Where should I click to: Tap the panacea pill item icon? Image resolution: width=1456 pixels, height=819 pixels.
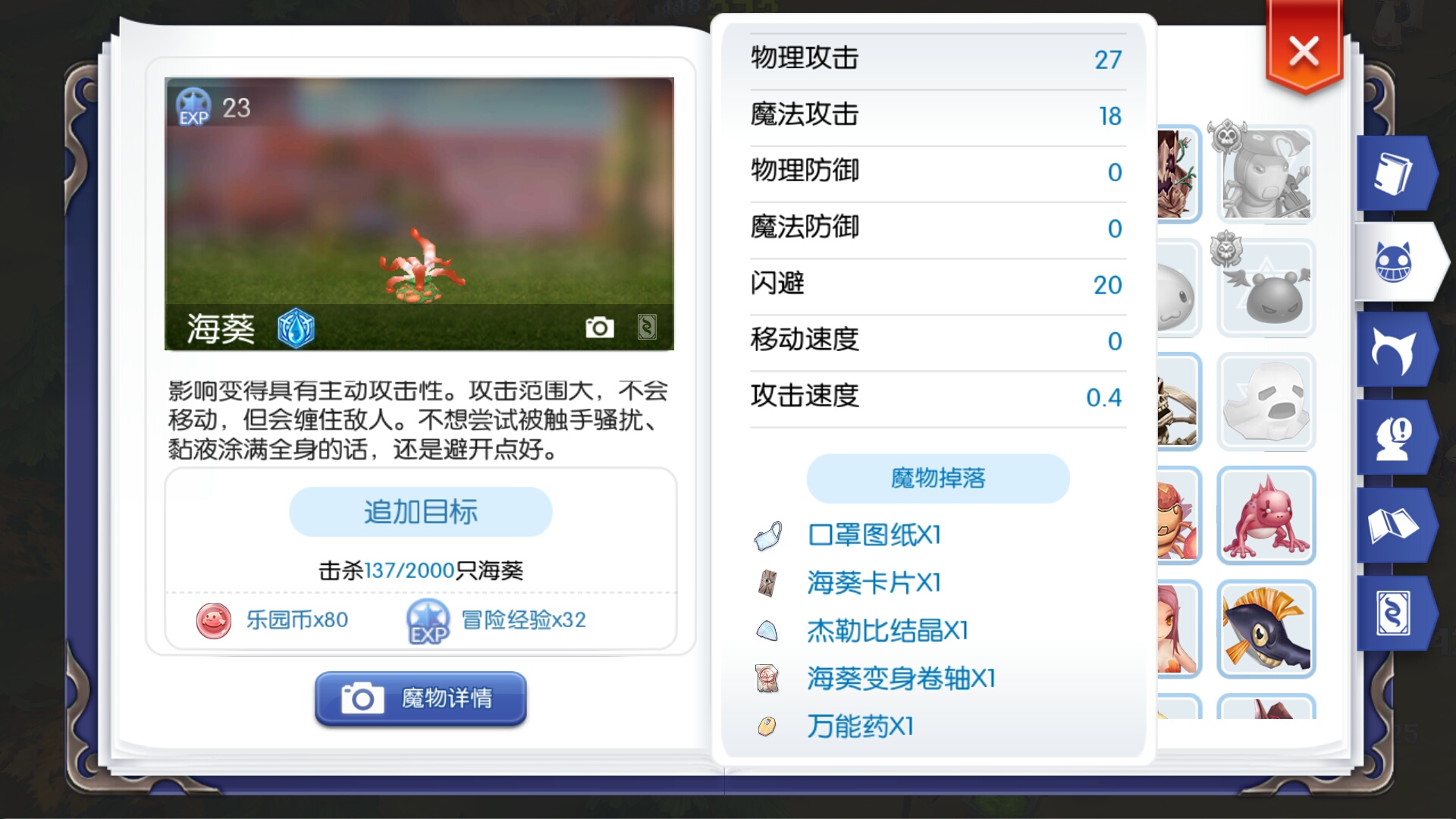coord(767,726)
